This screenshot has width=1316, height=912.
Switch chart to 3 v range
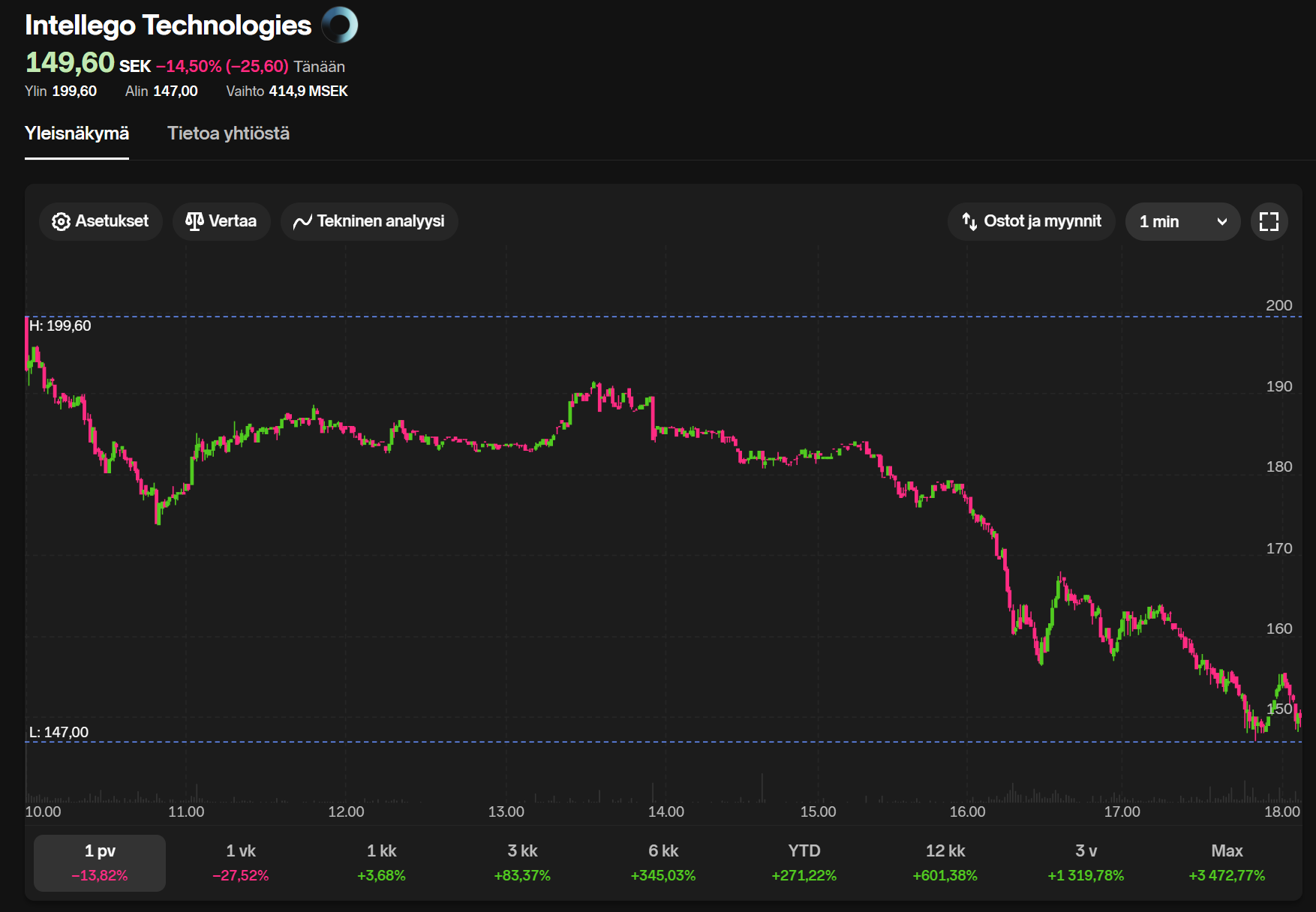point(1086,862)
